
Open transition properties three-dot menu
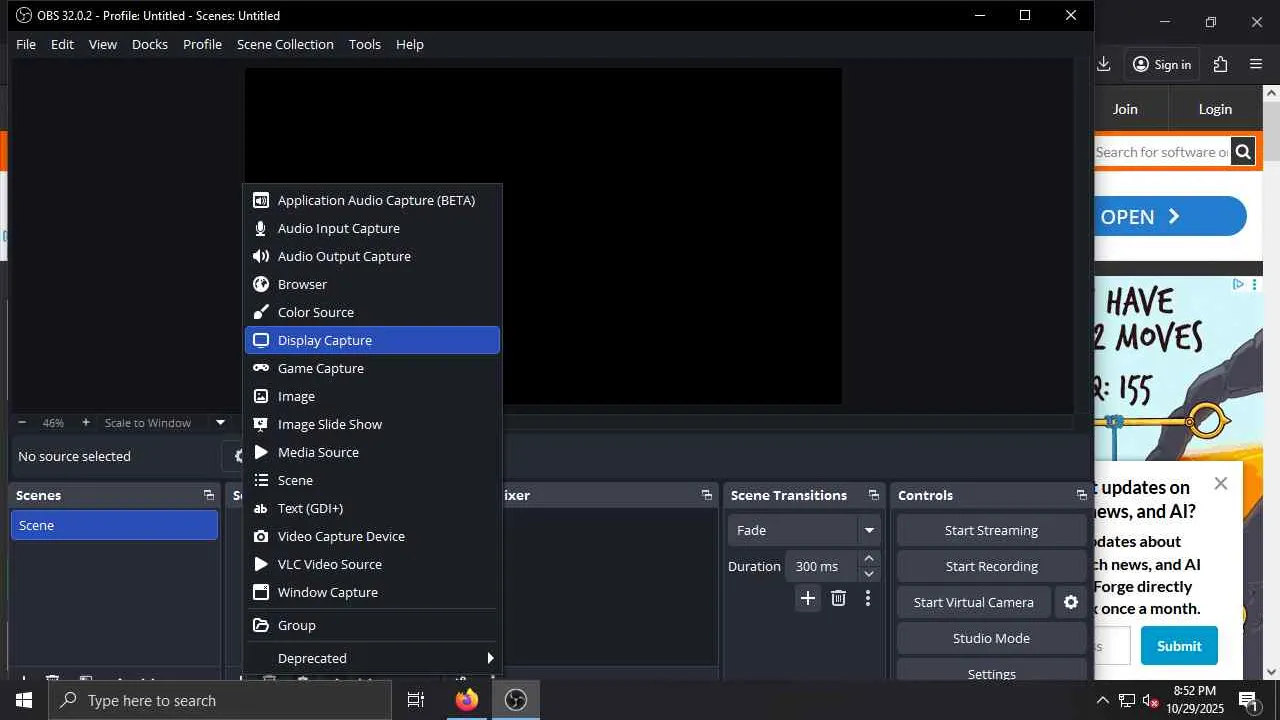pyautogui.click(x=868, y=598)
